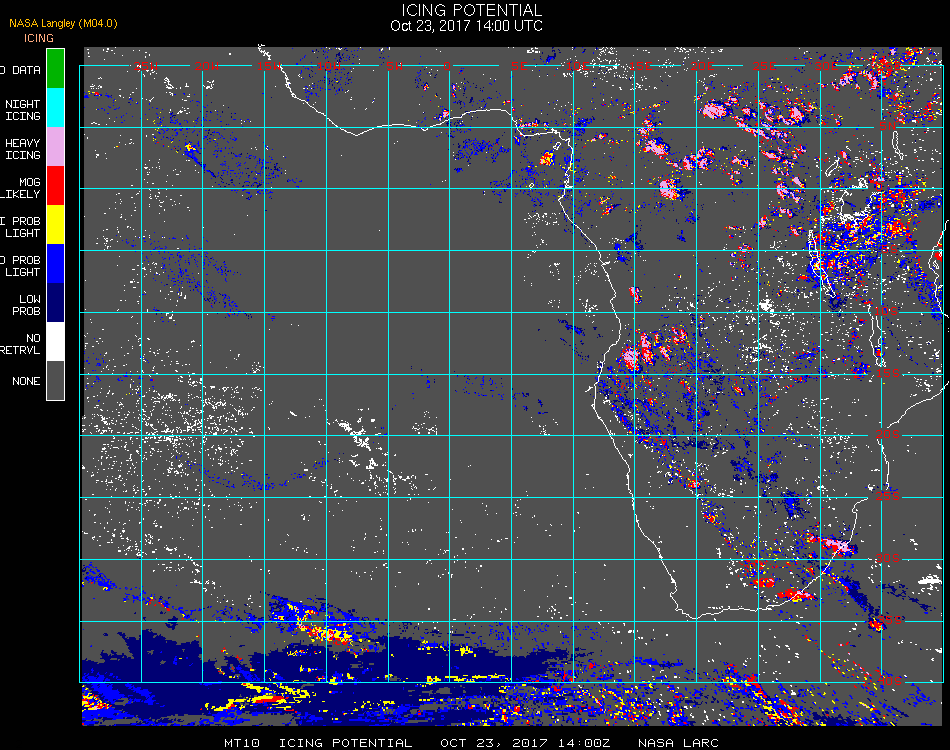The image size is (950, 750).
Task: Click the gray NONE legend swatch
Action: [55, 380]
